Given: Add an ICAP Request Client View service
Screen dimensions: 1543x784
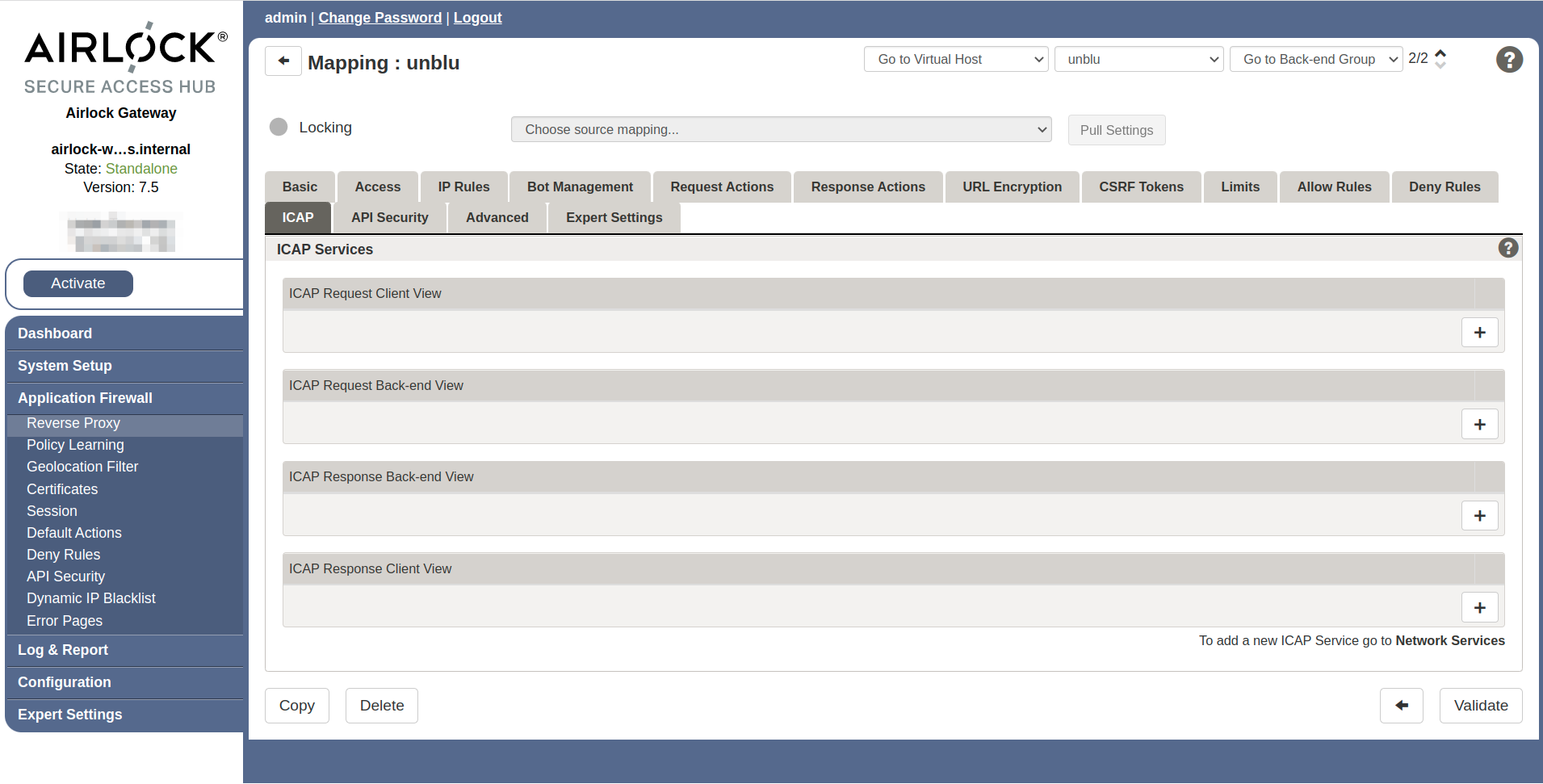Looking at the screenshot, I should [1479, 333].
